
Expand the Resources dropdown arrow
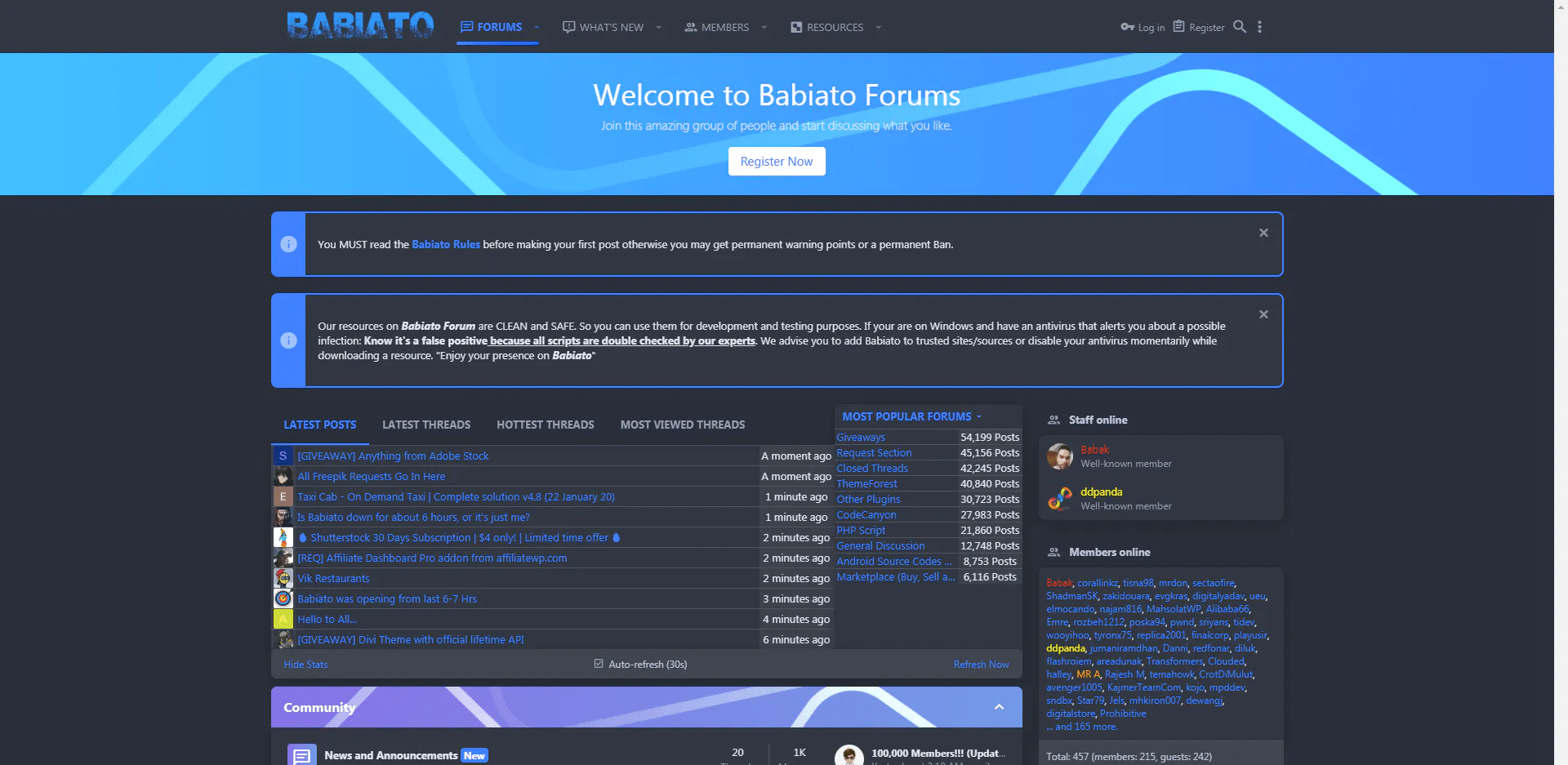coord(878,27)
